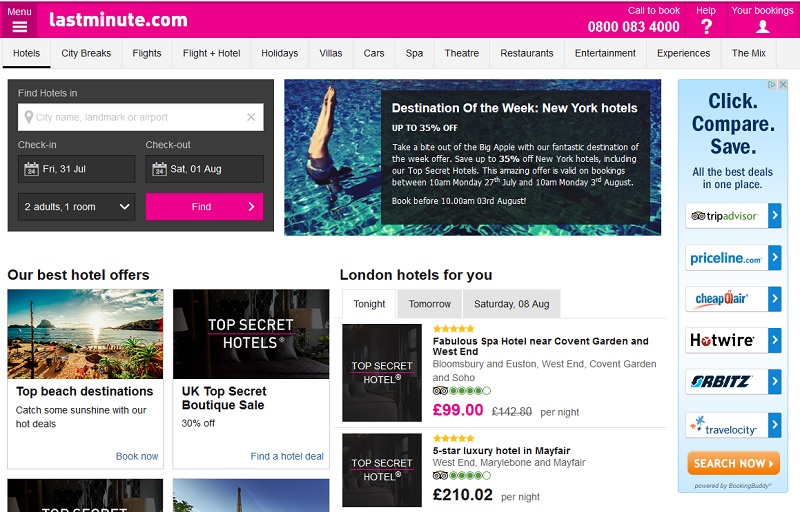
Task: Open the hamburger Menu icon
Action: [19, 27]
